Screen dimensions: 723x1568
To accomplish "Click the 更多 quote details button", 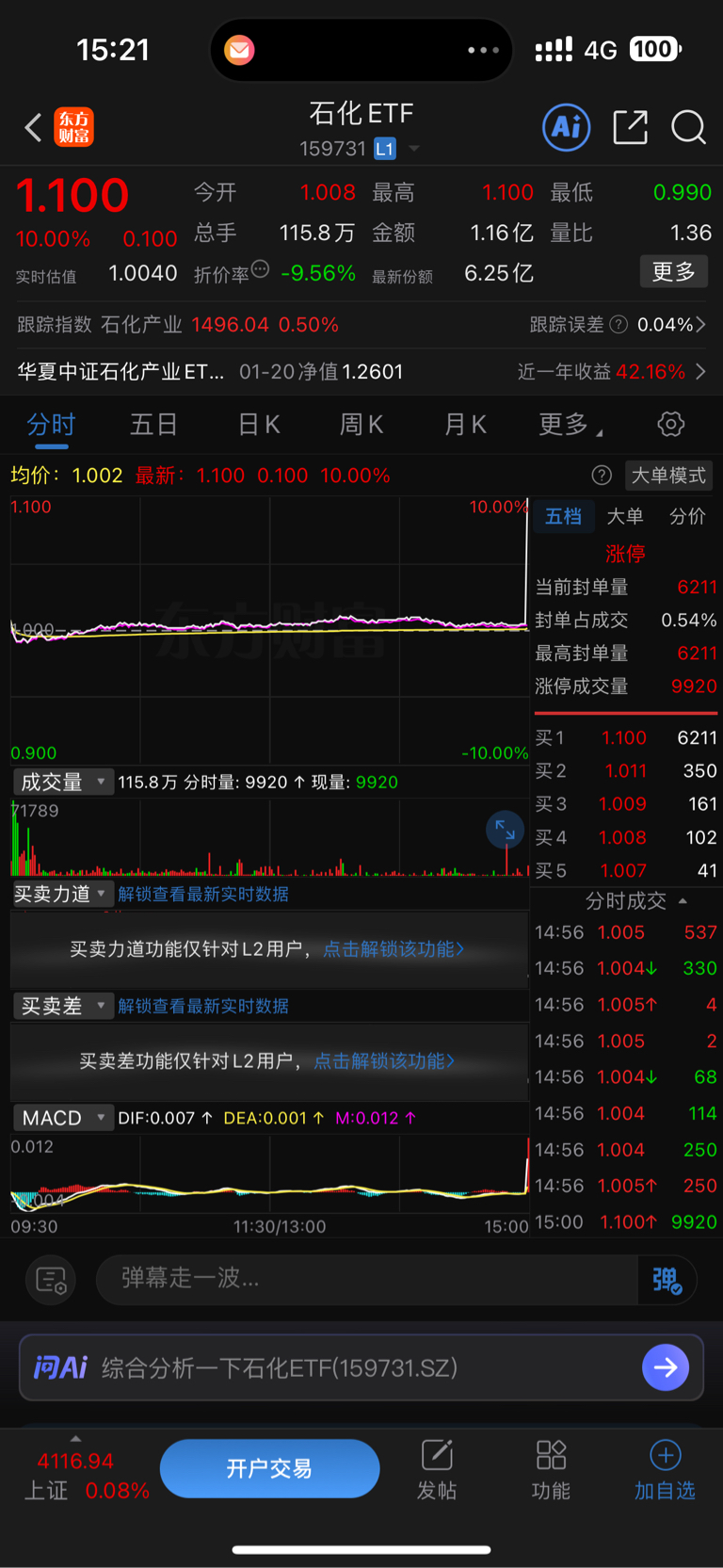I will pyautogui.click(x=674, y=272).
